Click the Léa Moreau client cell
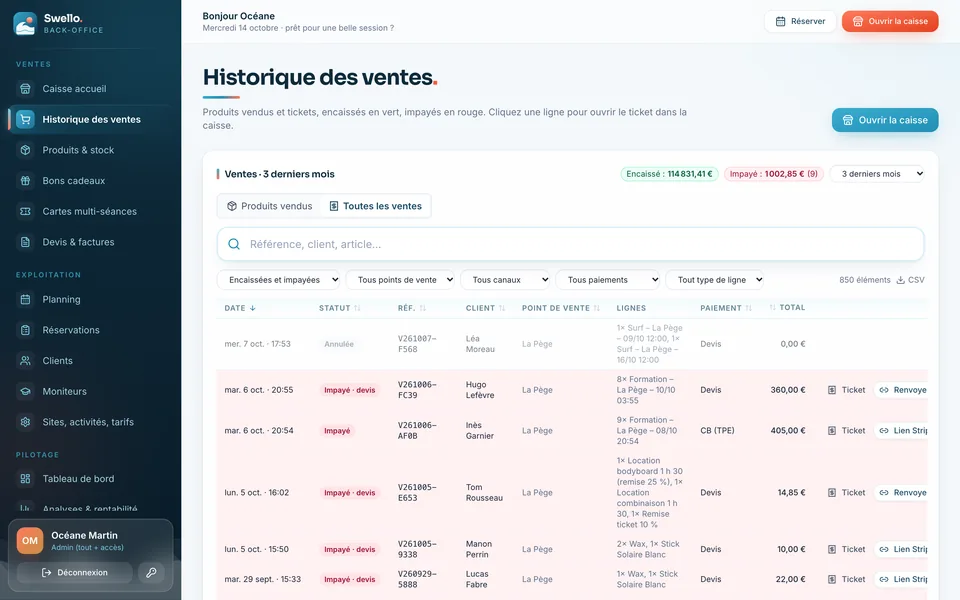Viewport: 960px width, 600px height. click(x=480, y=344)
